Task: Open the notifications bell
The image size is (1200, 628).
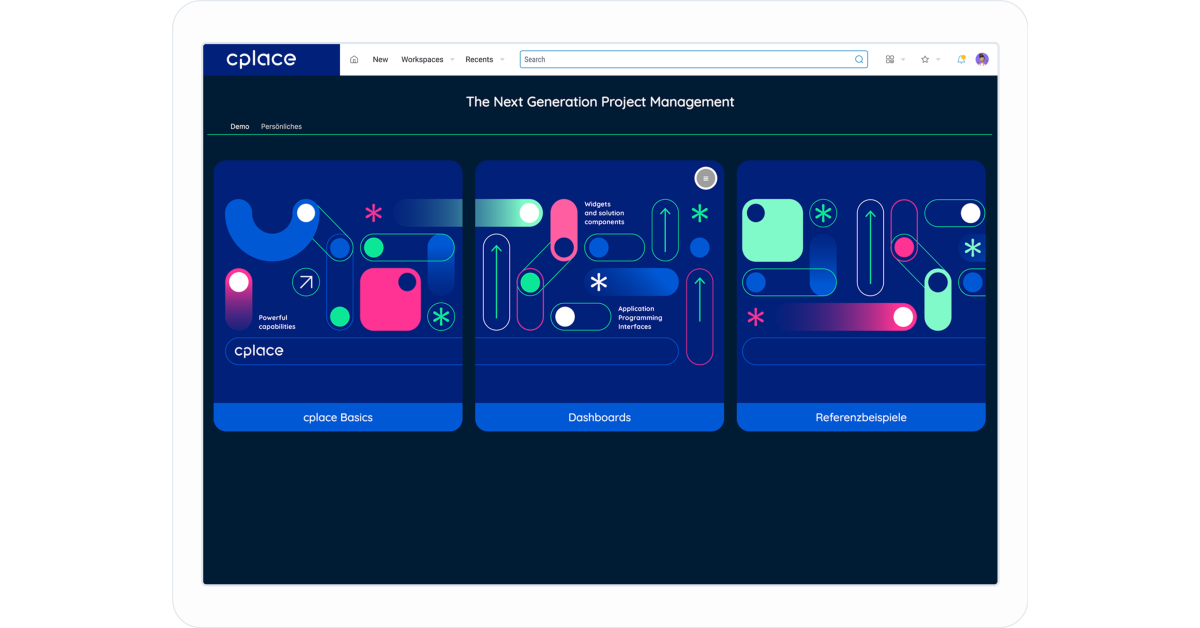Action: click(x=961, y=60)
